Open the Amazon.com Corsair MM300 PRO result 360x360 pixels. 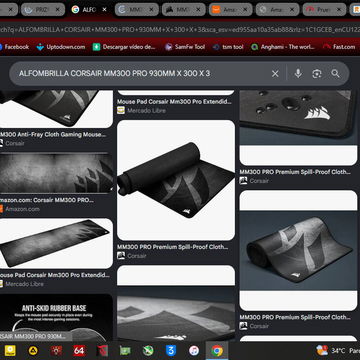pyautogui.click(x=47, y=200)
